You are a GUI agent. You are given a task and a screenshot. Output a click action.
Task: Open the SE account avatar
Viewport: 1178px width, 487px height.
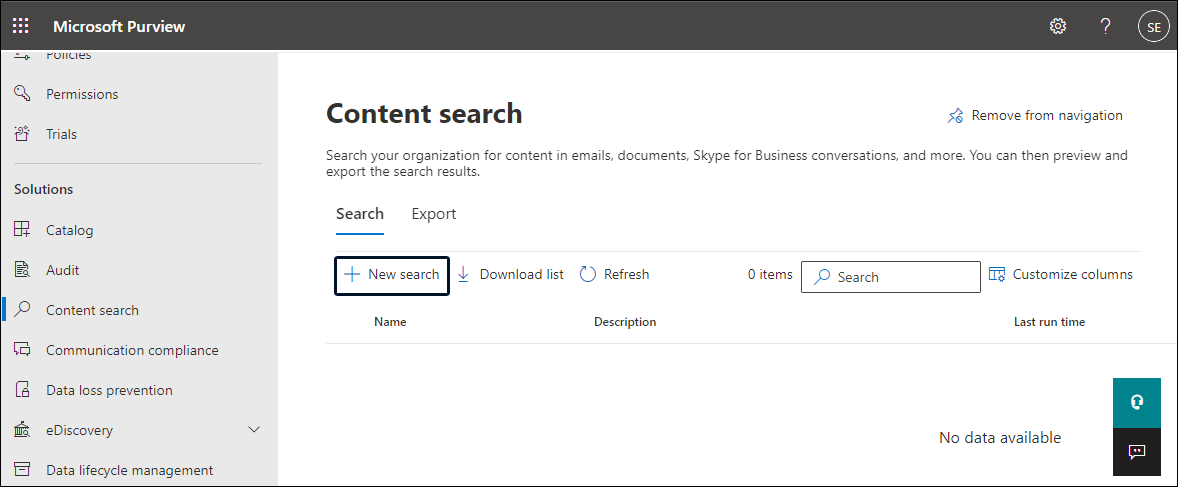(x=1153, y=27)
